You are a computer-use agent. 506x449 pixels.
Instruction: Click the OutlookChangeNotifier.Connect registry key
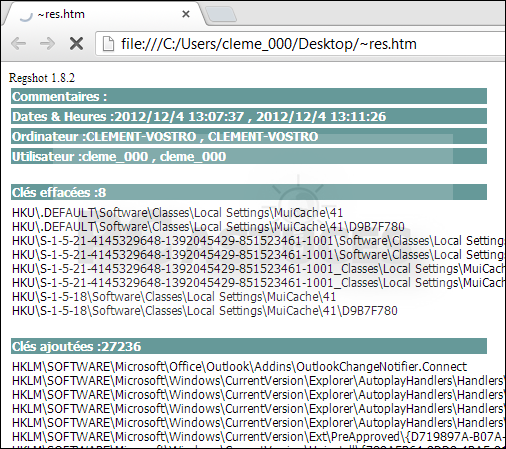point(239,367)
